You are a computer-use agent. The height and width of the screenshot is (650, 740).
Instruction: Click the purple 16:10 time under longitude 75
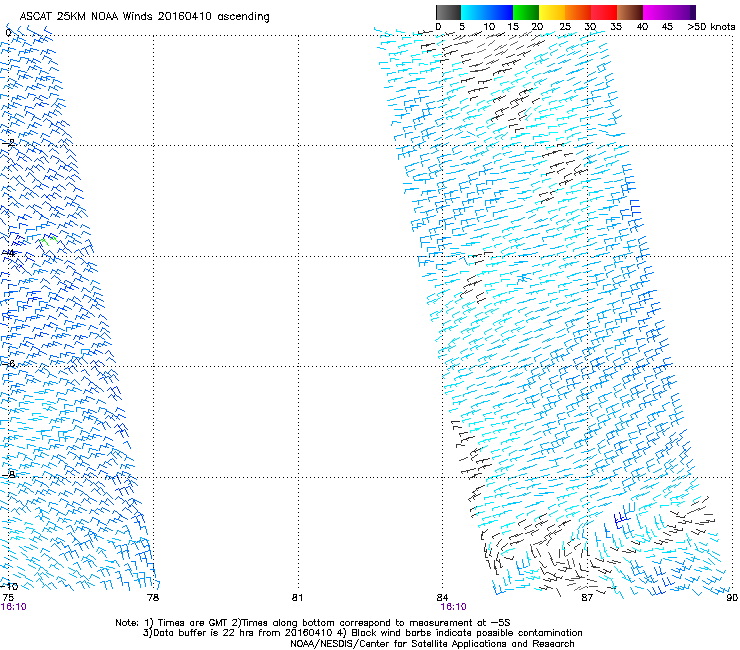pos(14,607)
